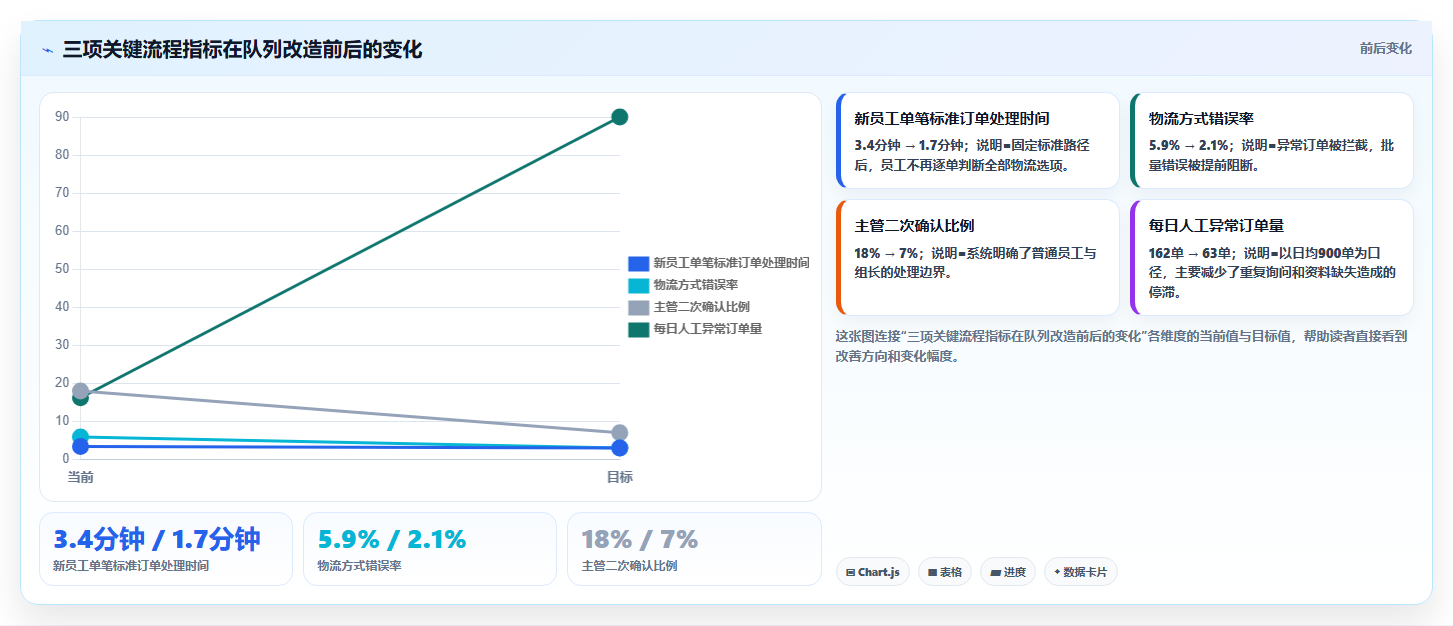The image size is (1453, 626).
Task: Click the 表格 tag label
Action: click(x=951, y=573)
